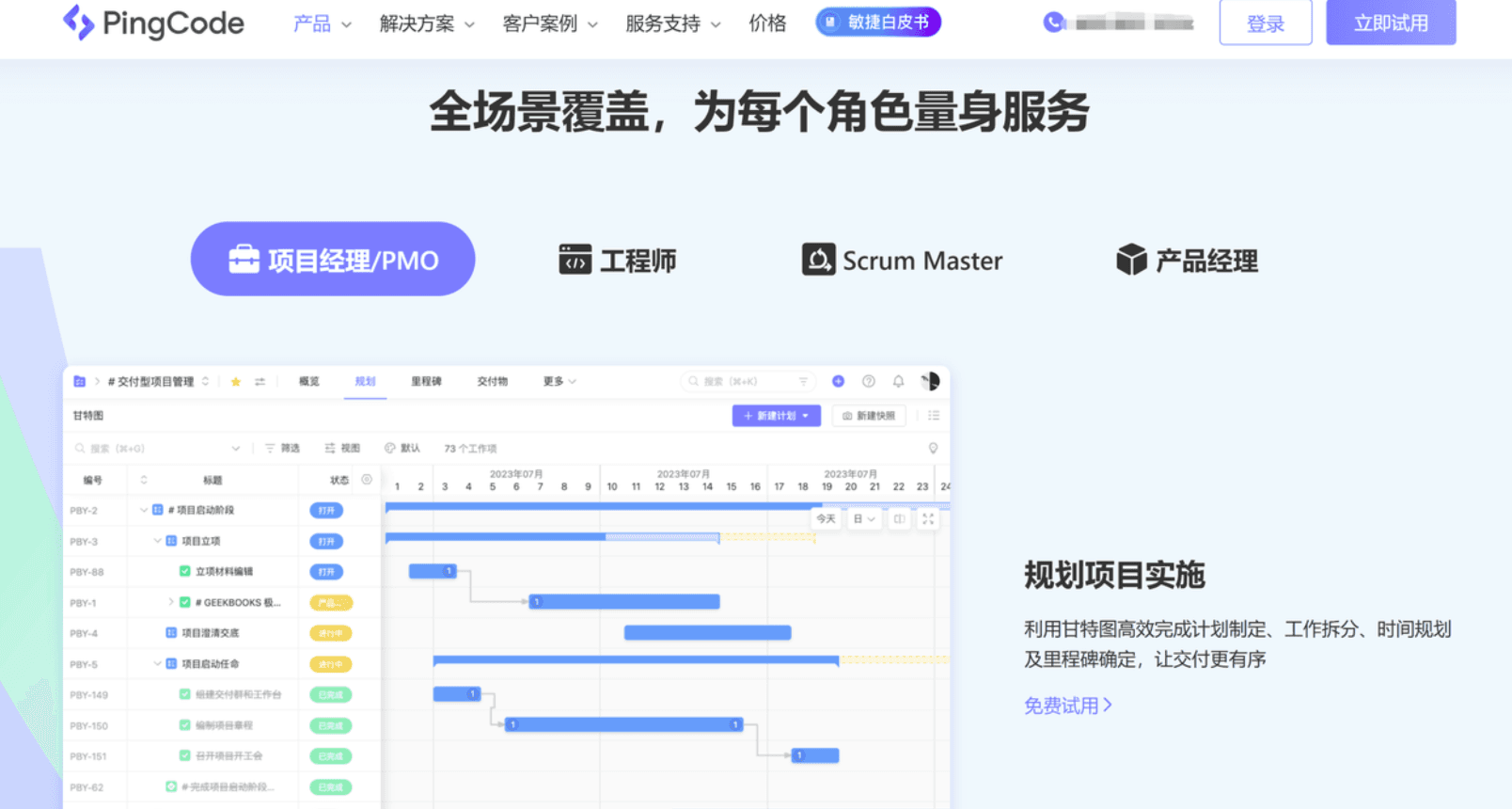Click the 敏捷白皮书 badge
The height and width of the screenshot is (809, 1512).
point(878,22)
